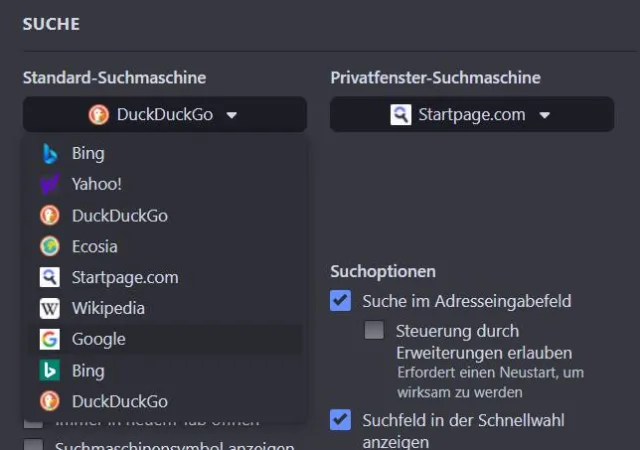Pick the Ecosia globe icon

click(50, 246)
